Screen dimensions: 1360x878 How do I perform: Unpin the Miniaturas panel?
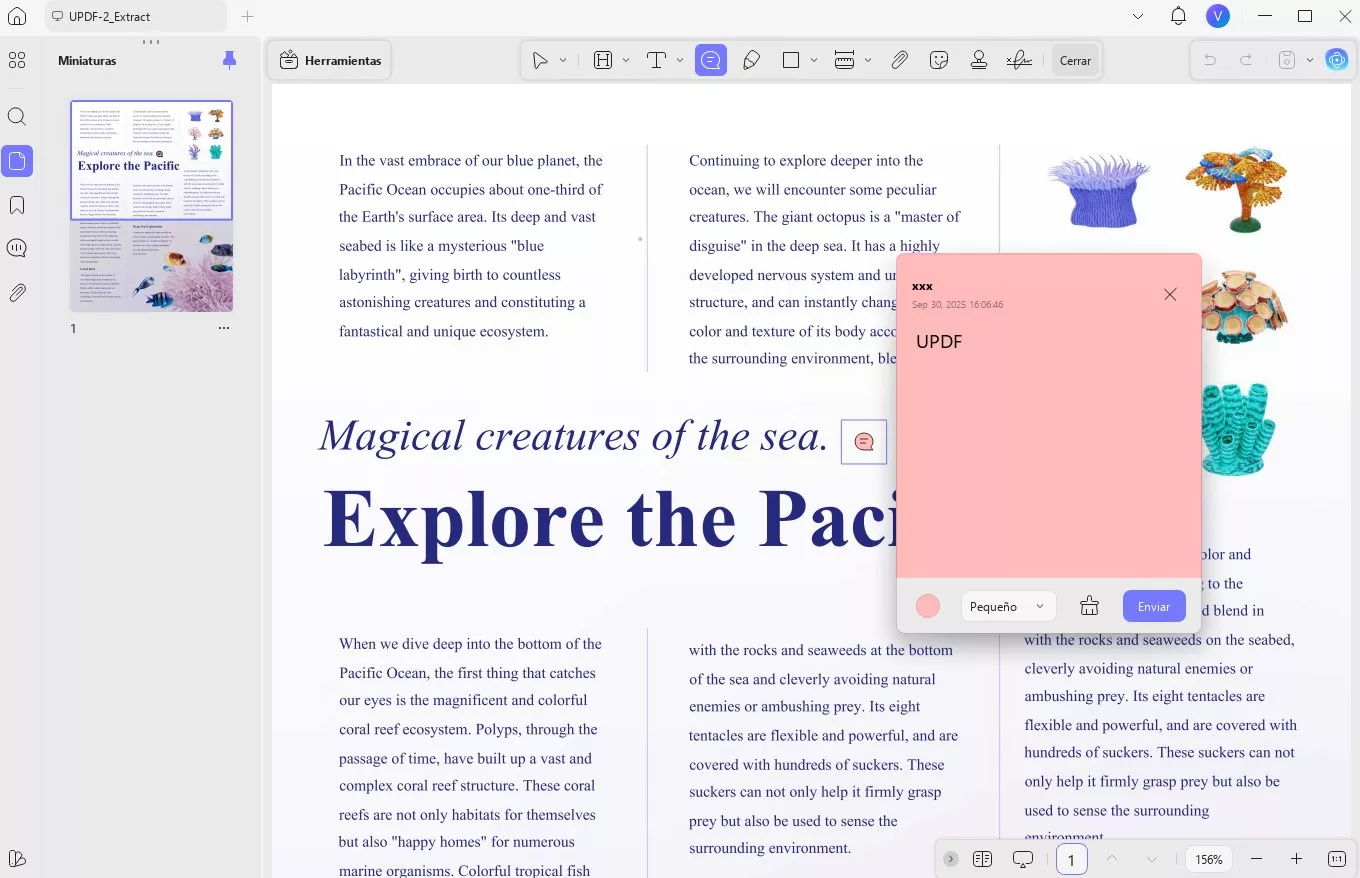click(229, 61)
